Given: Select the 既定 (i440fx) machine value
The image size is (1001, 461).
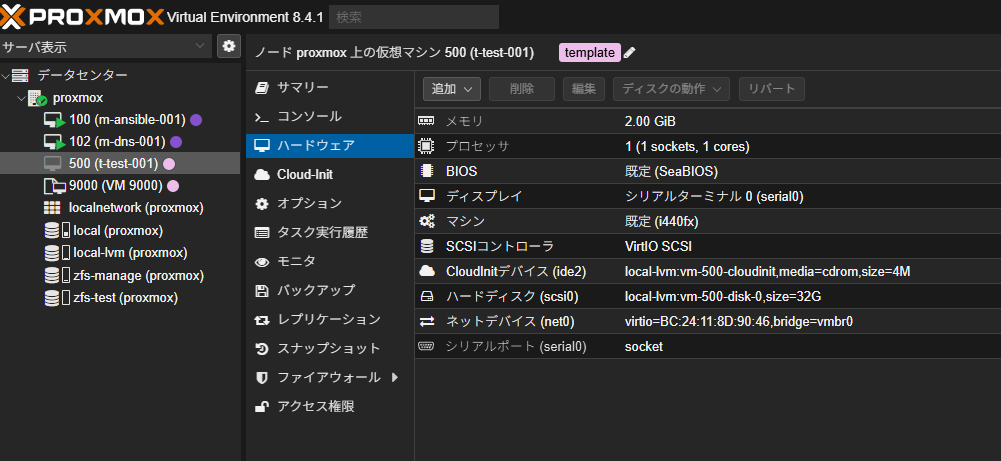Looking at the screenshot, I should point(661,222).
